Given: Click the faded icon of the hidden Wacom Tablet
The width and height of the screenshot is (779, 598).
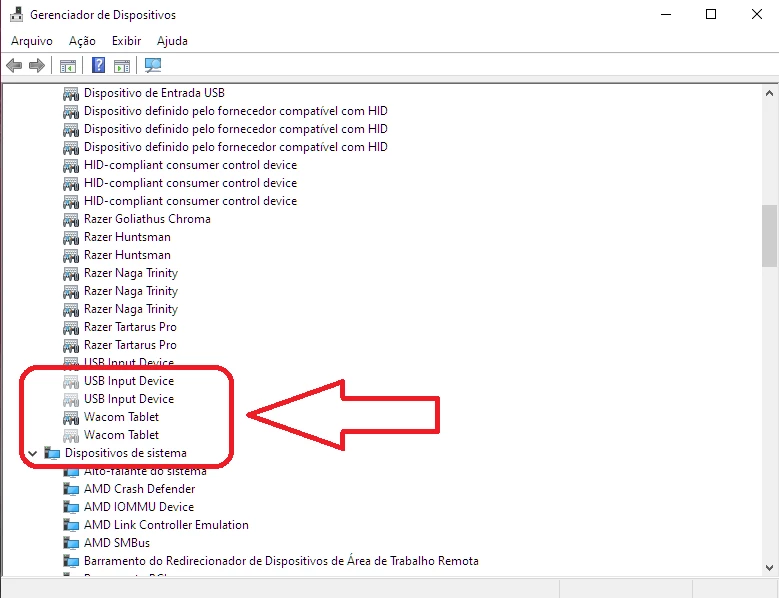Looking at the screenshot, I should click(x=71, y=435).
